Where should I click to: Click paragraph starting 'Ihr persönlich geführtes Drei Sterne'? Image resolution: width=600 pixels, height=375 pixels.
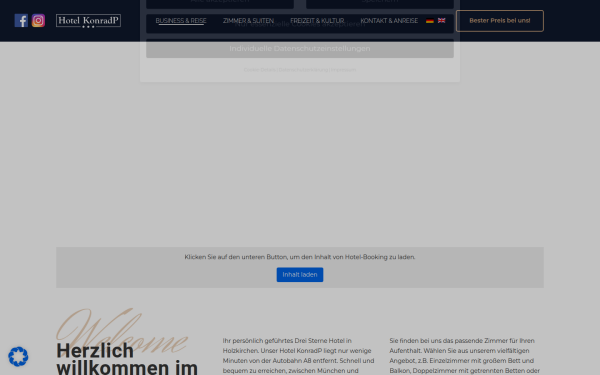coord(299,356)
